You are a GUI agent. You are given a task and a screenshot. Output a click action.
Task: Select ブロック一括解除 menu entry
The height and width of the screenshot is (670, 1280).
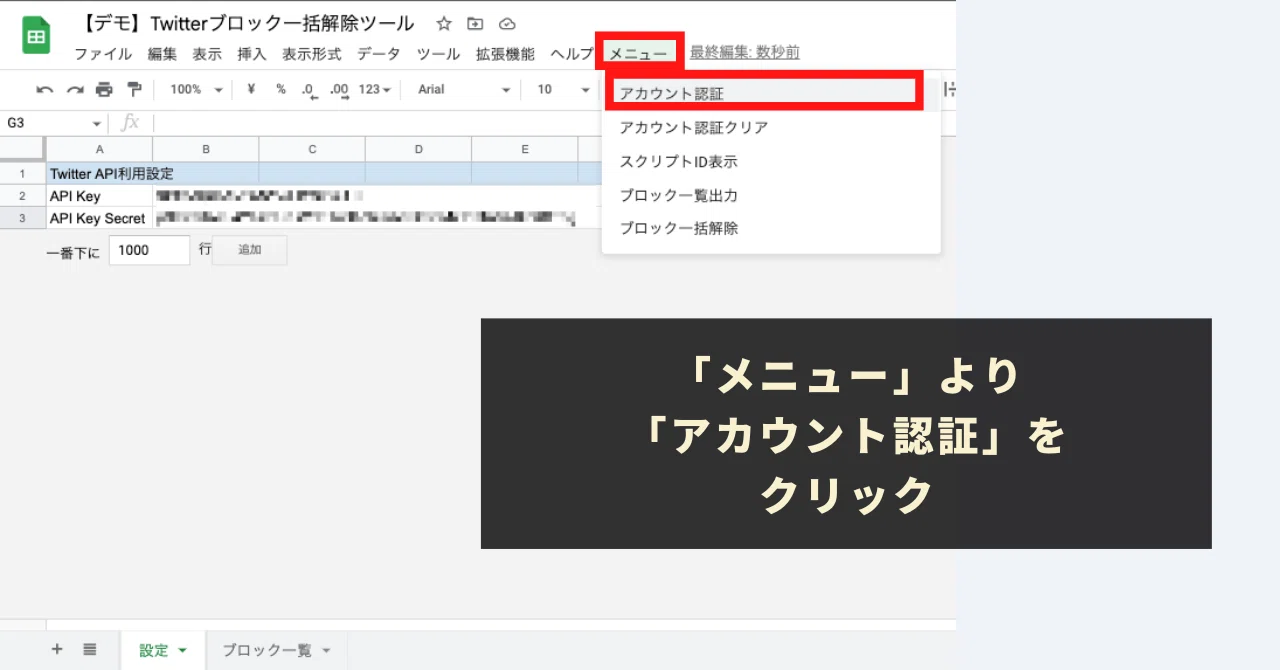771,228
